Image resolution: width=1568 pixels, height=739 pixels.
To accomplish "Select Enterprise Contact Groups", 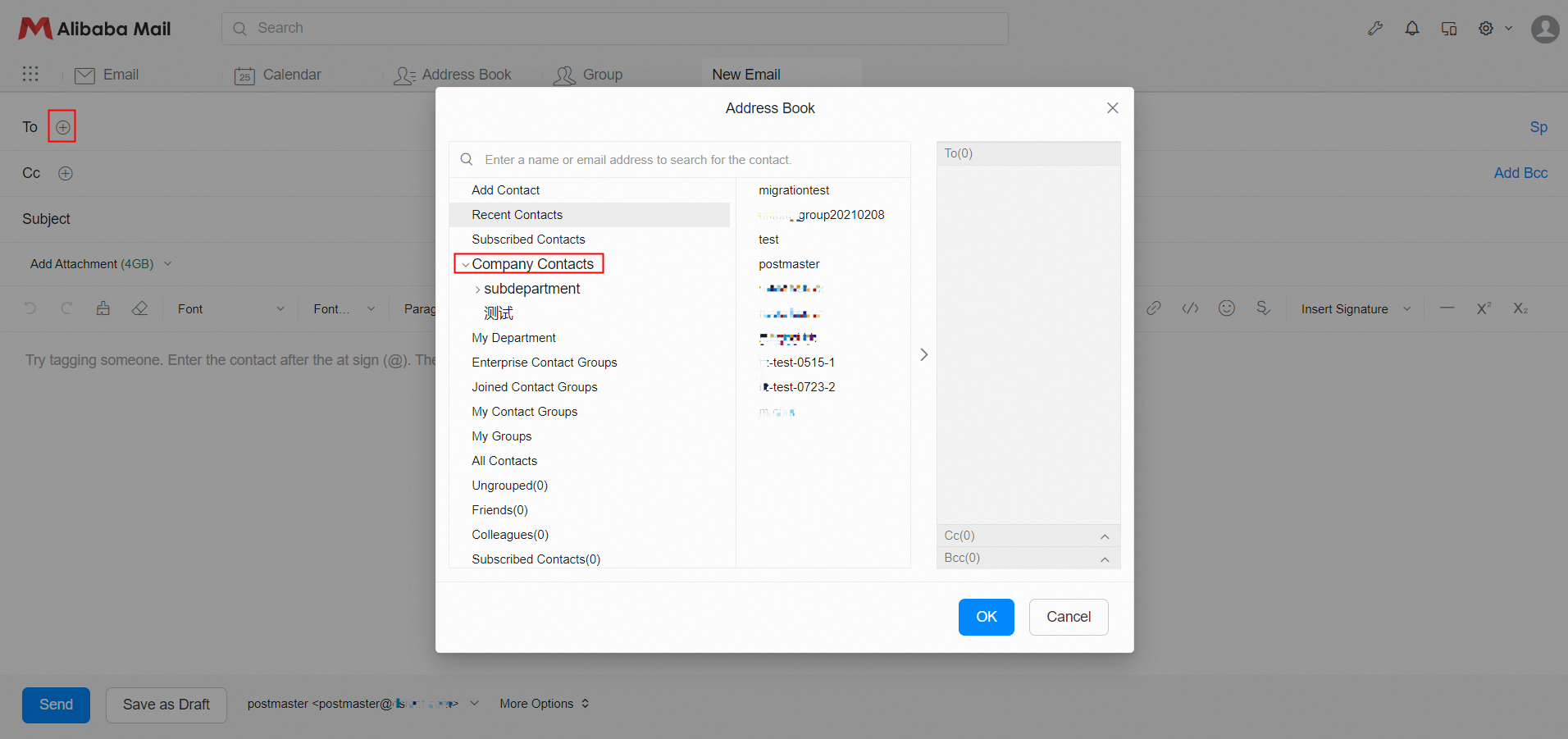I will [544, 363].
